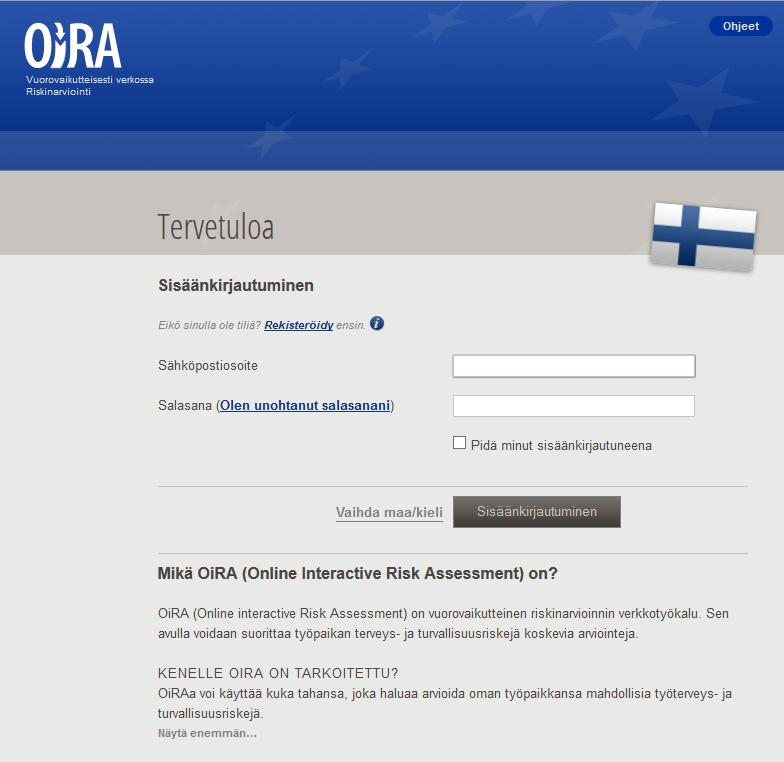Focus the Salasana password field
The width and height of the screenshot is (784, 762).
[x=574, y=406]
